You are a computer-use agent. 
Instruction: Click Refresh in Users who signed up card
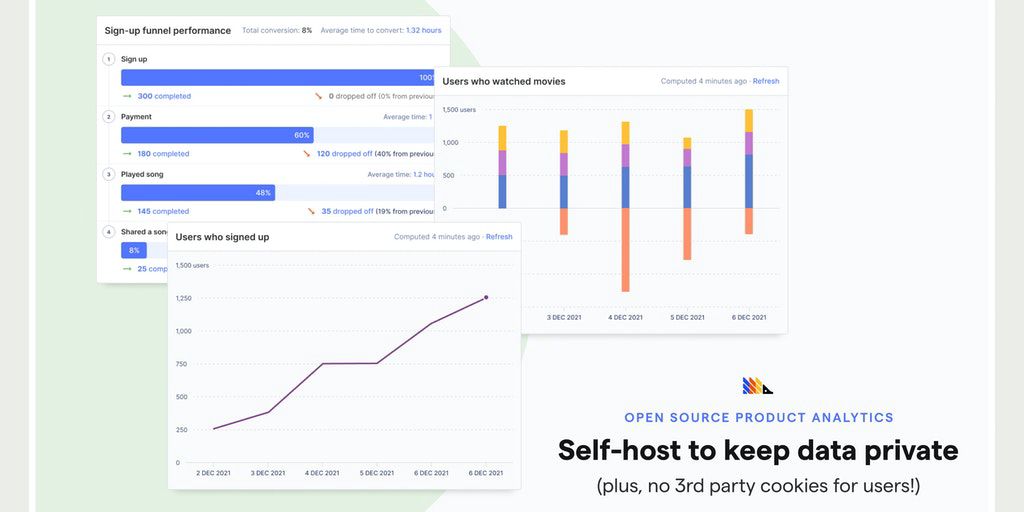coord(499,237)
